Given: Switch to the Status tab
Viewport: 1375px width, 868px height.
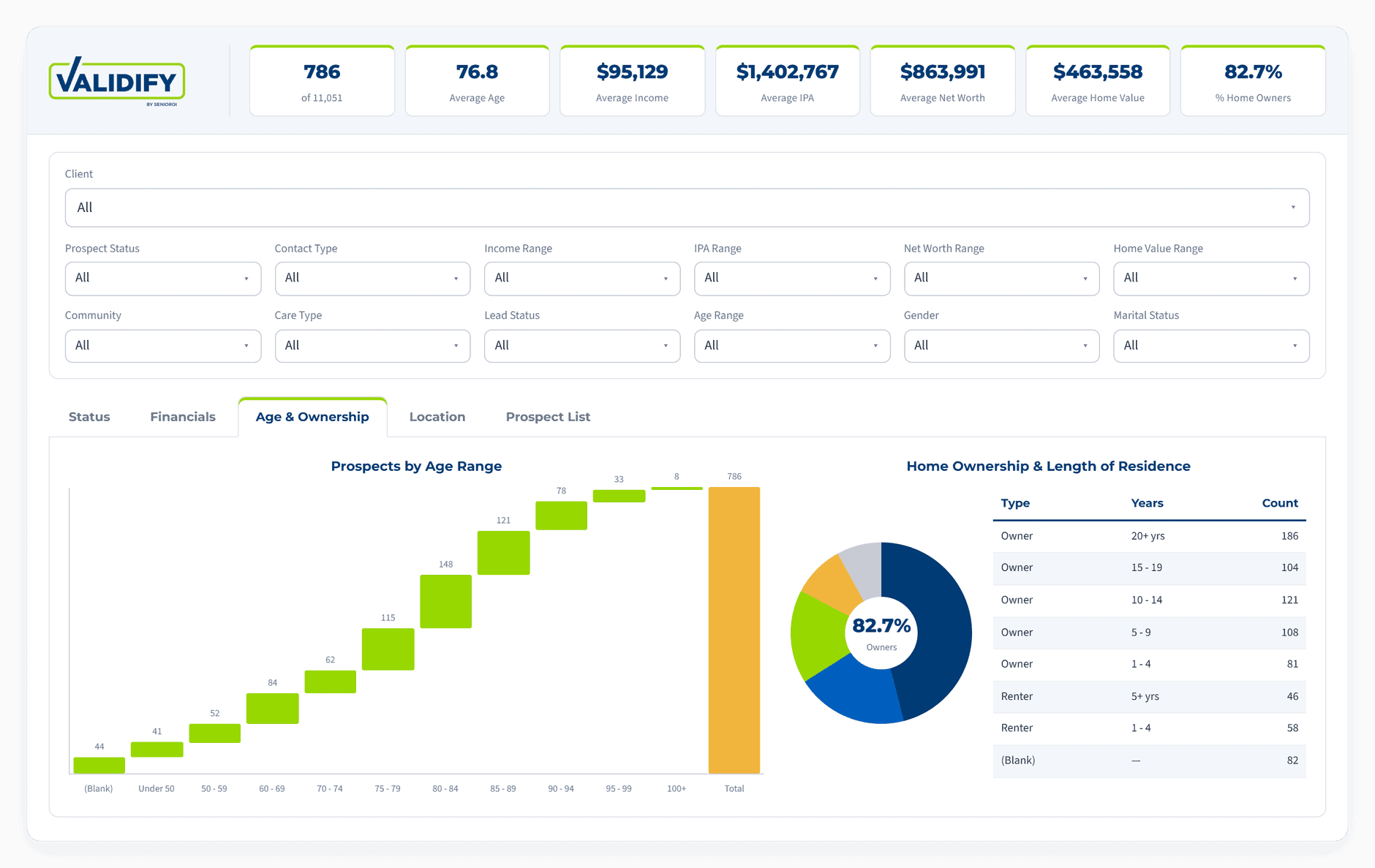Looking at the screenshot, I should click(89, 417).
